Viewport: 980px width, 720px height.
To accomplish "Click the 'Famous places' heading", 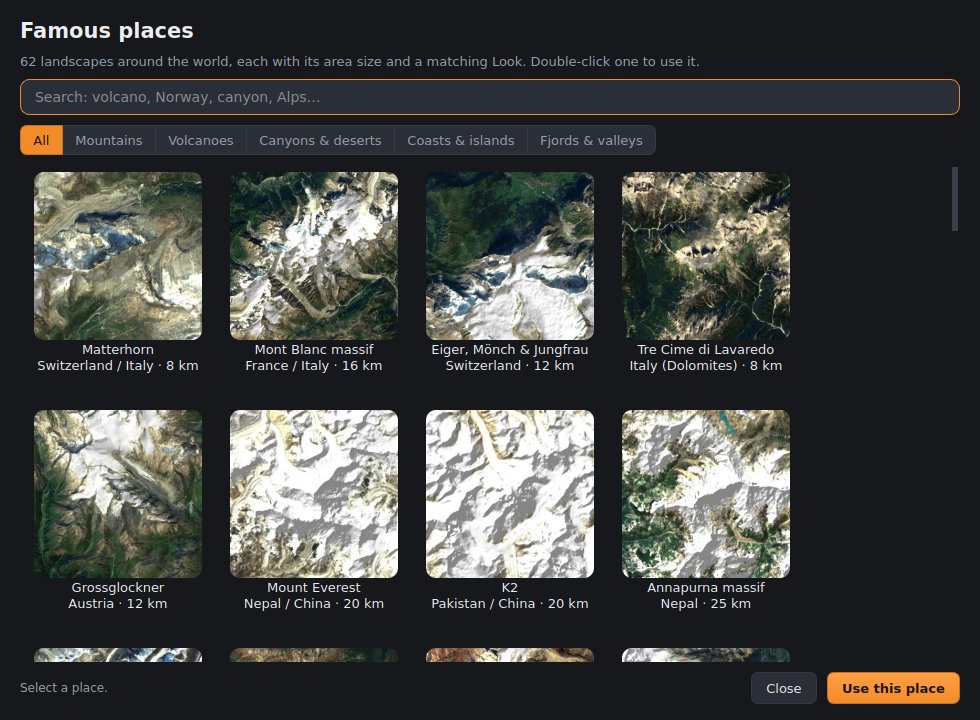I will click(107, 30).
